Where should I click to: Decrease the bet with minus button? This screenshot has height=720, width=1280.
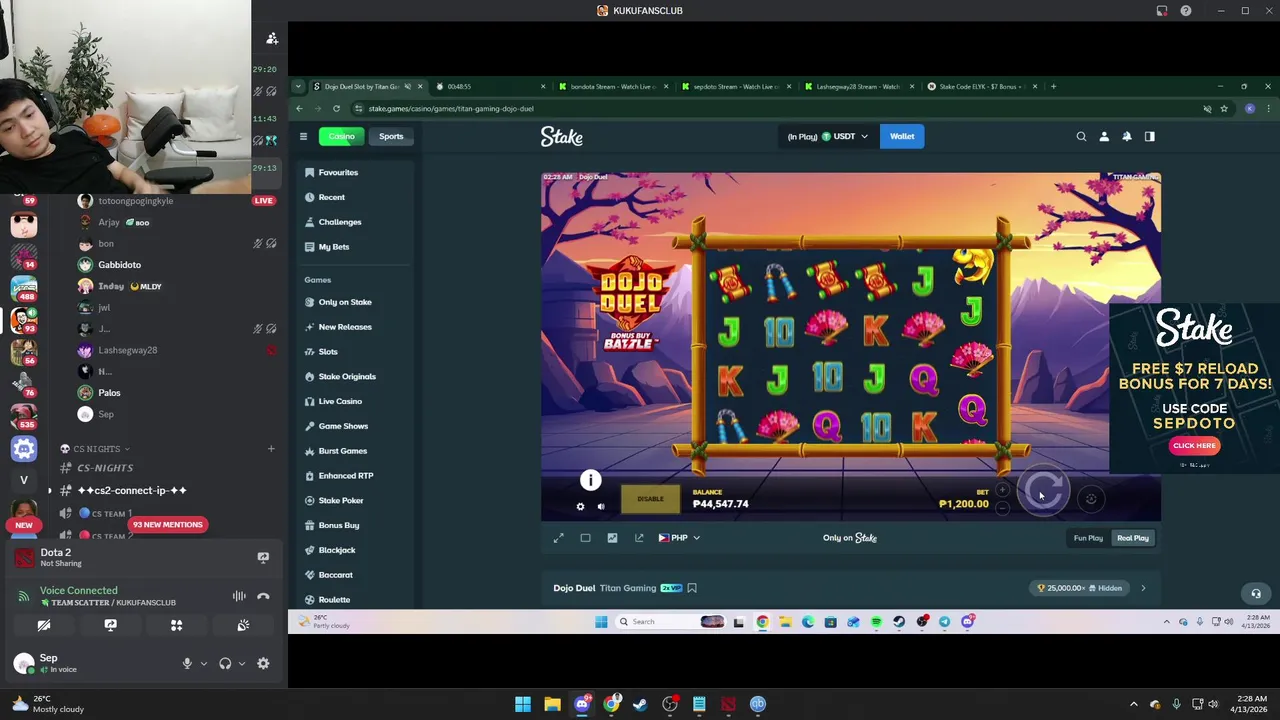click(1003, 508)
